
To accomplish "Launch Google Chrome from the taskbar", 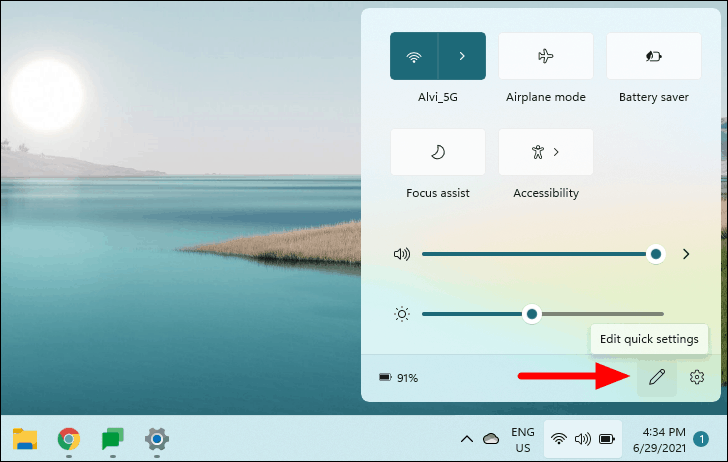I will click(x=69, y=439).
